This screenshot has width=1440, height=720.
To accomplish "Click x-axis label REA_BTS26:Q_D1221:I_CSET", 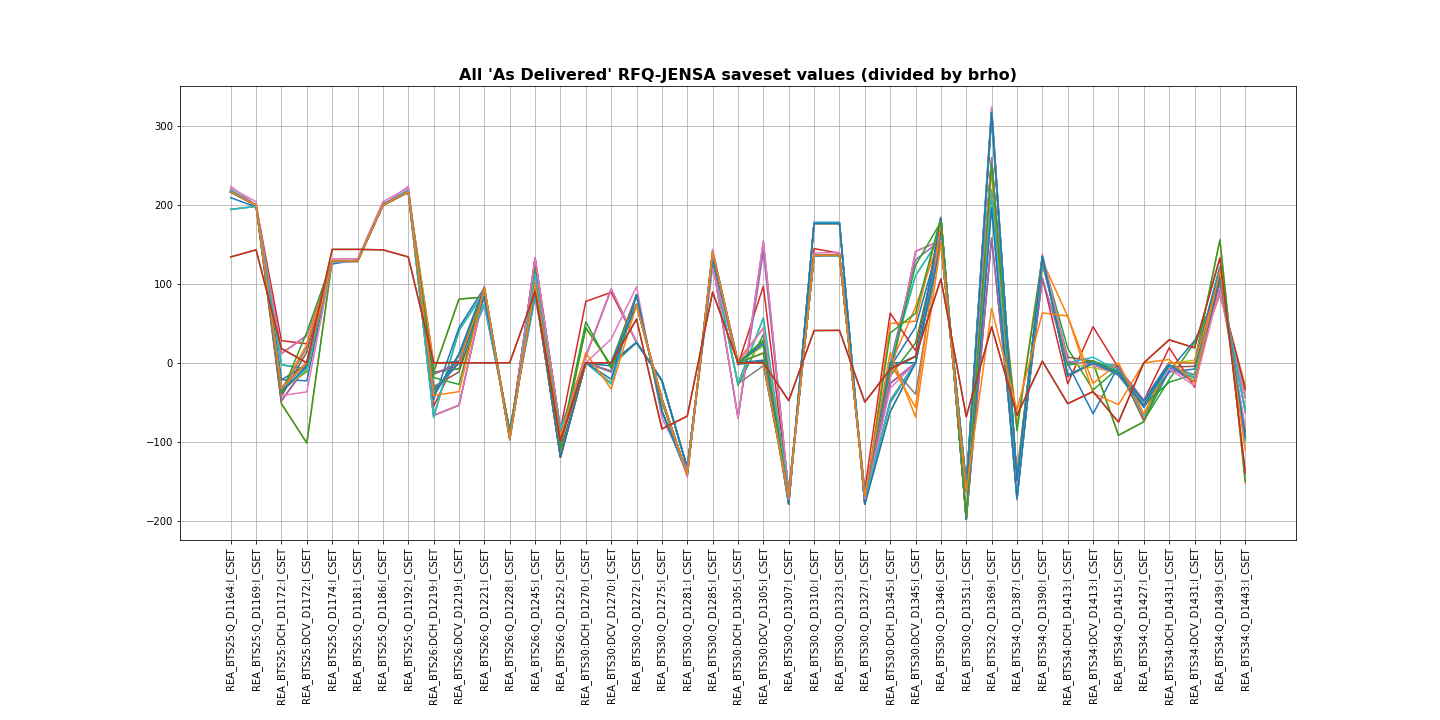I will click(x=485, y=620).
